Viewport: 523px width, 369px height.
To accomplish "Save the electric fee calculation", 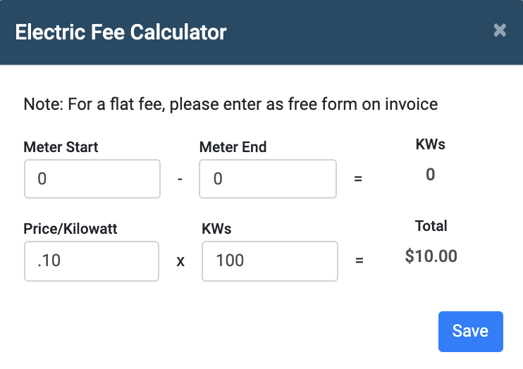I will tap(470, 331).
